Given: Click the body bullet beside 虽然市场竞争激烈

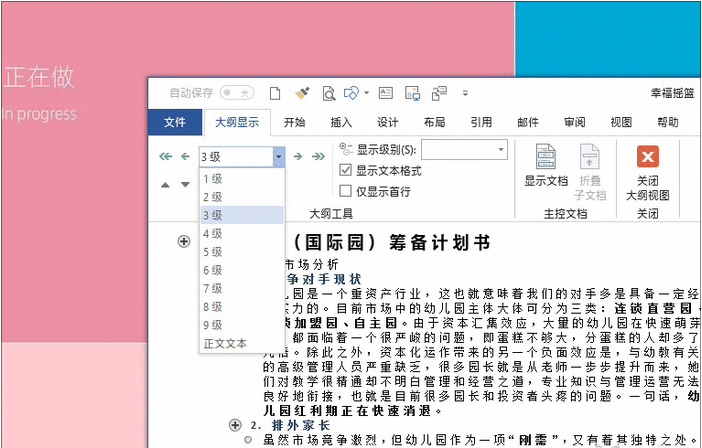Looking at the screenshot, I should [248, 439].
